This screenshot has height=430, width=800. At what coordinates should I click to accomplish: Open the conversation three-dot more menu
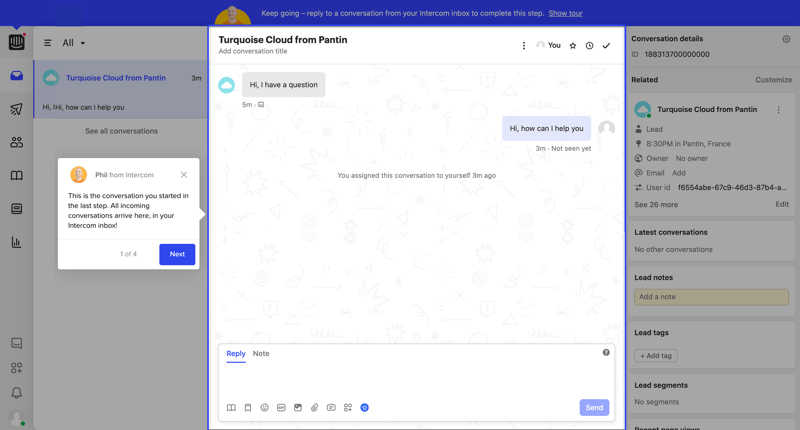tap(523, 45)
